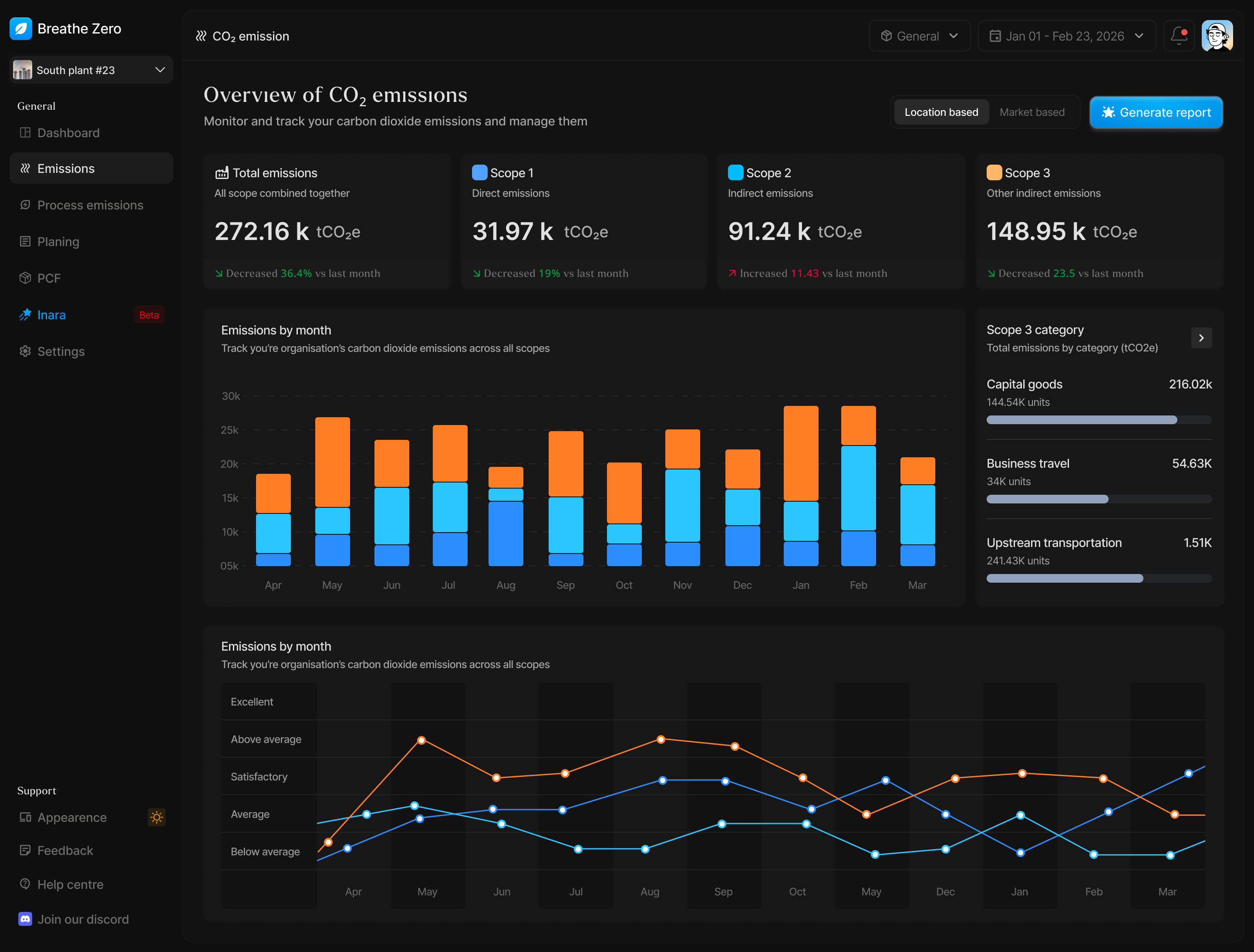Open user profile avatar
This screenshot has height=952, width=1254.
tap(1217, 36)
